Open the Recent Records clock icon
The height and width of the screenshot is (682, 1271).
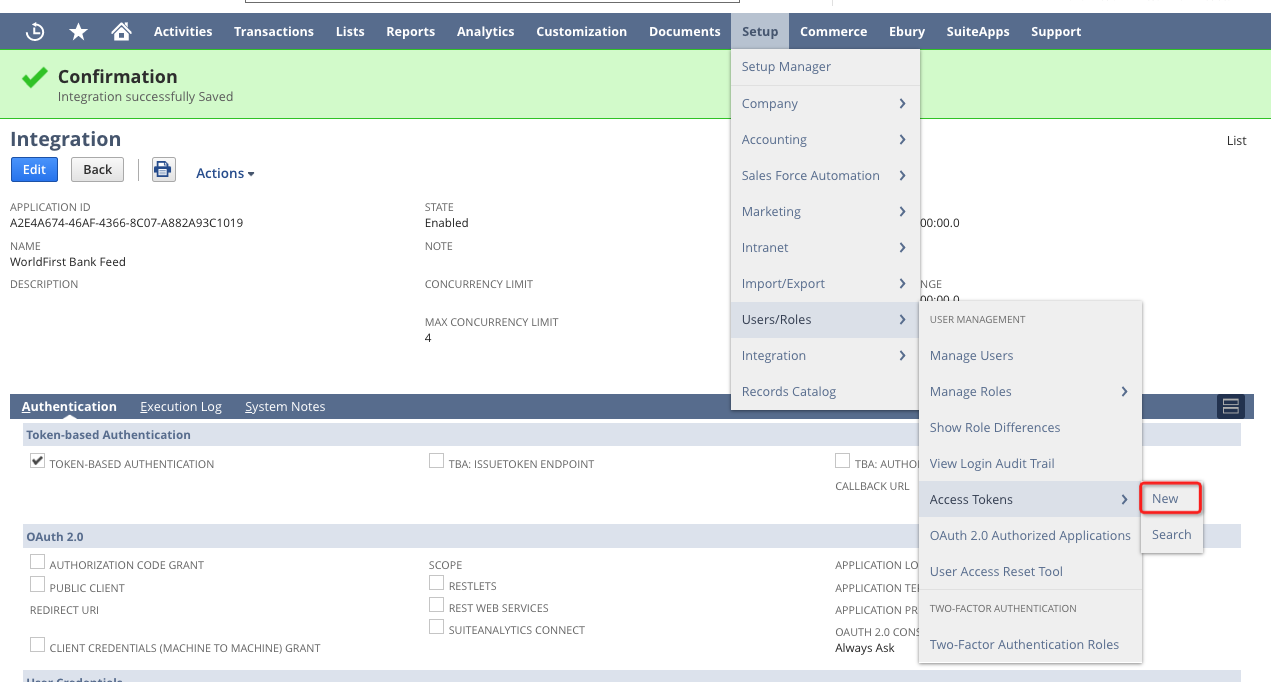[35, 32]
